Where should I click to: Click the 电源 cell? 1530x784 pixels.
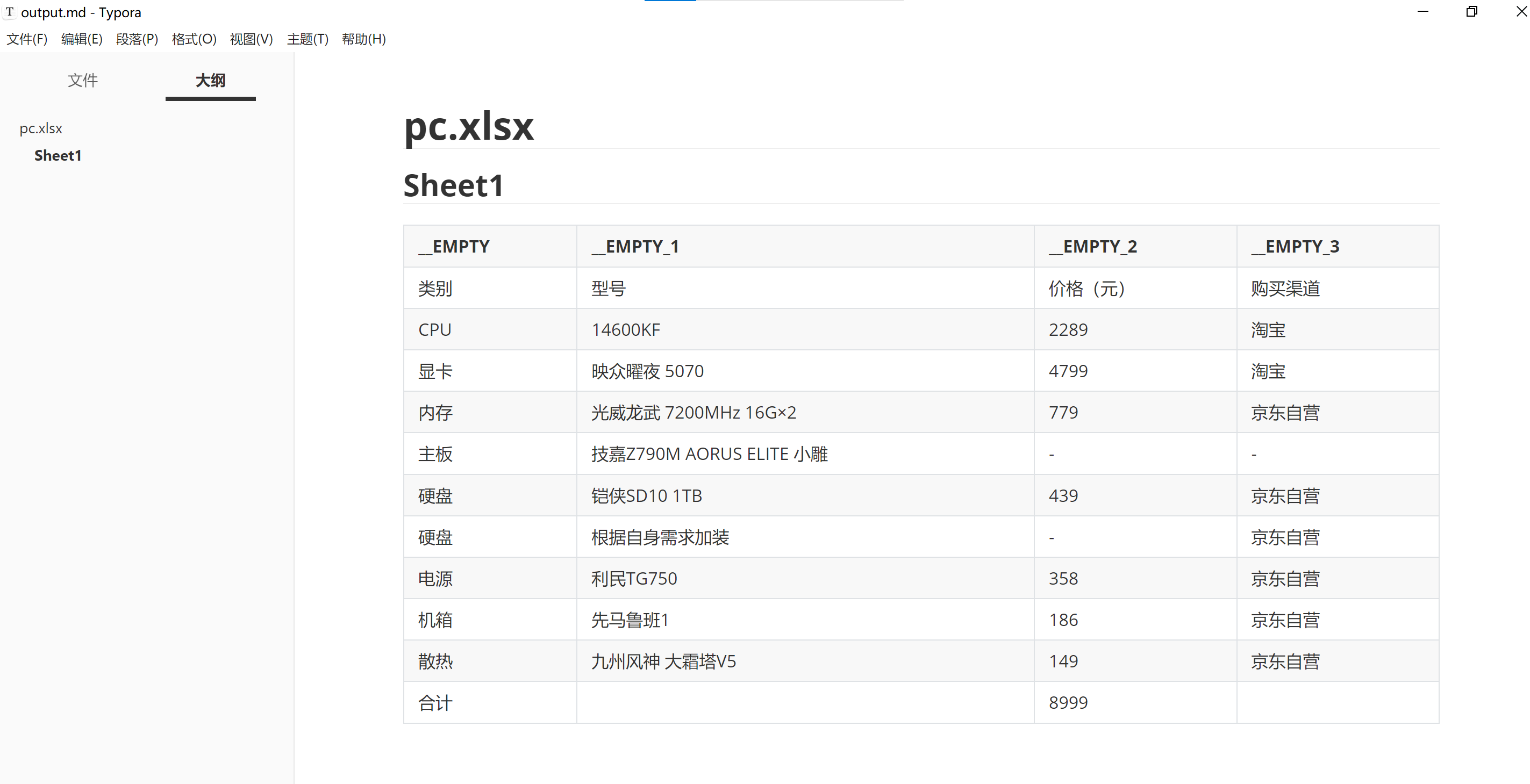click(491, 578)
